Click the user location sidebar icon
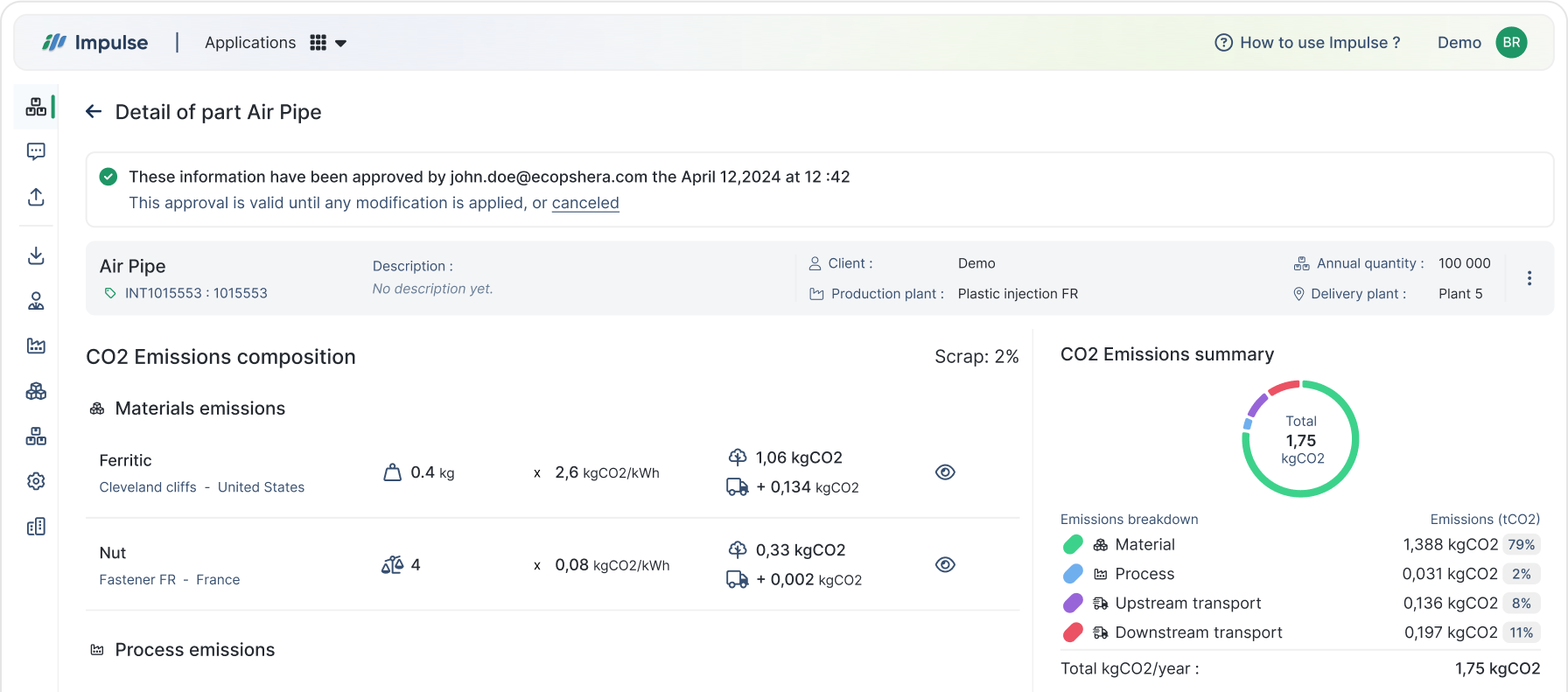1568x692 pixels. tap(36, 301)
